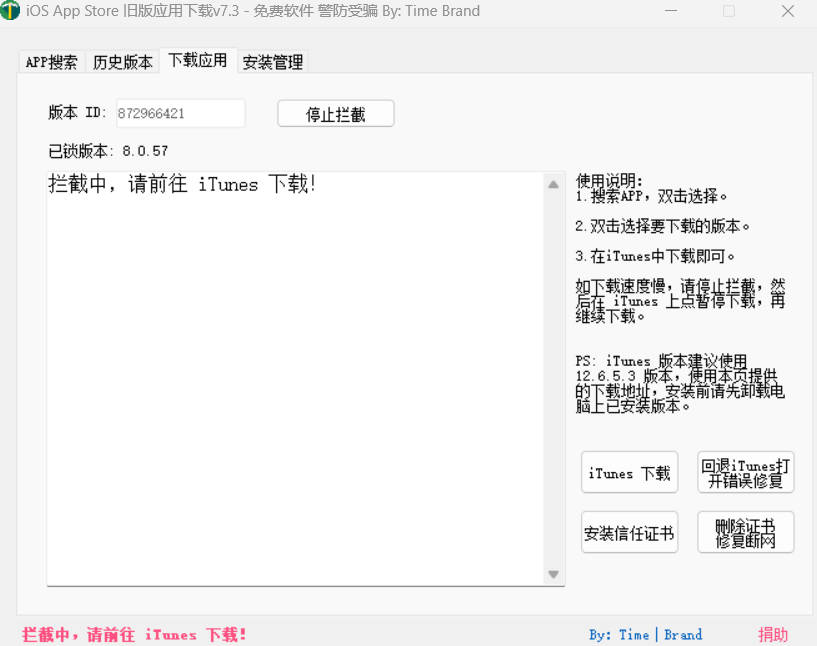Click the 删除证书修复断网 button
817x646 pixels.
pos(745,532)
